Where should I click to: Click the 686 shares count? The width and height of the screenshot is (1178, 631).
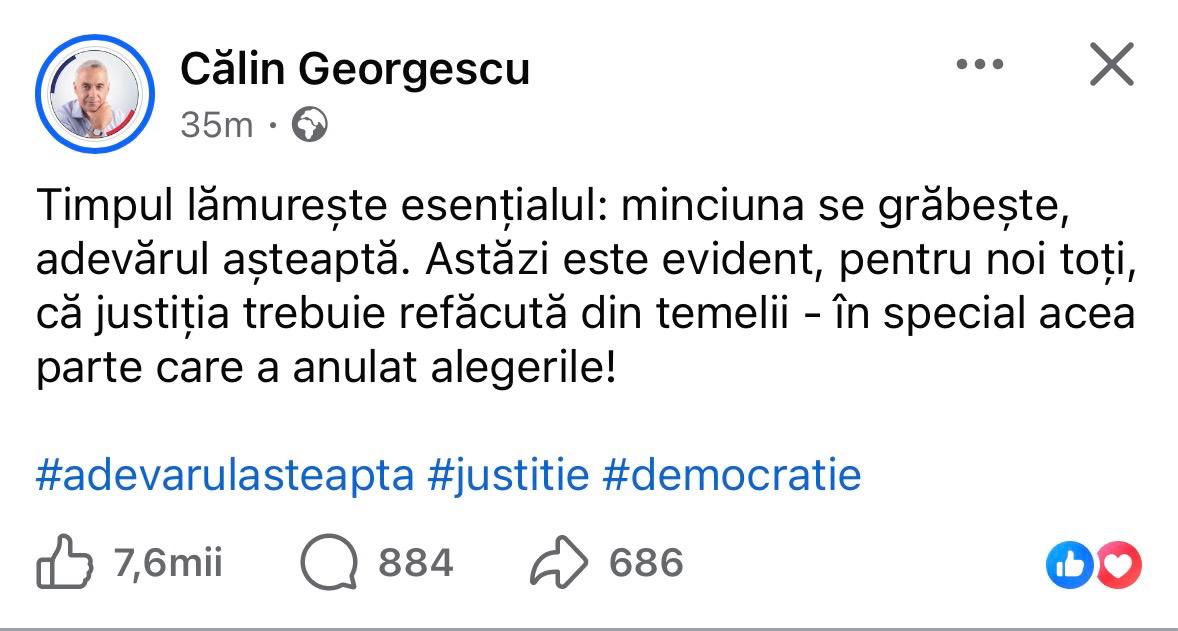(x=646, y=564)
